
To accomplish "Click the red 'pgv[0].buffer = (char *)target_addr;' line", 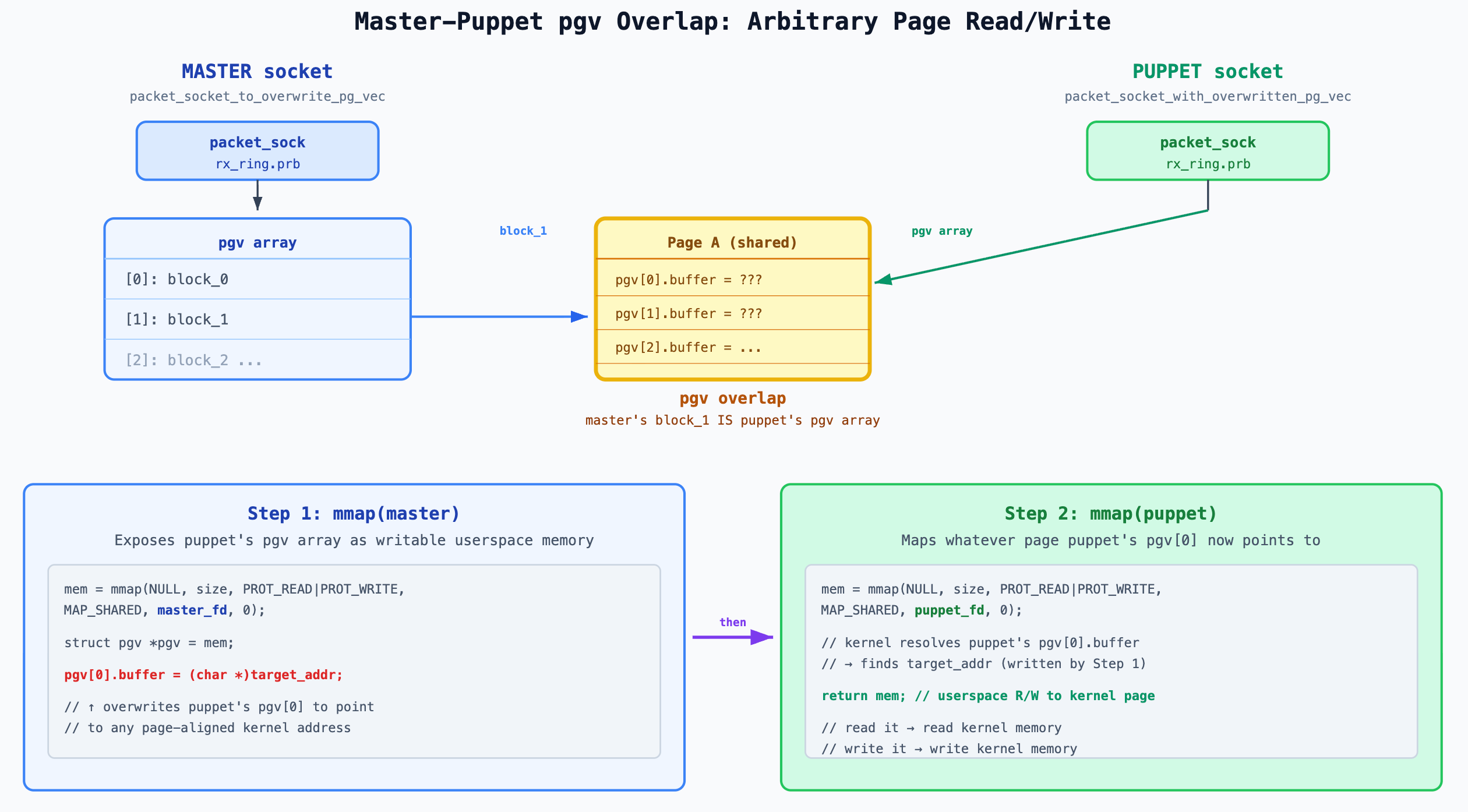I will (203, 675).
